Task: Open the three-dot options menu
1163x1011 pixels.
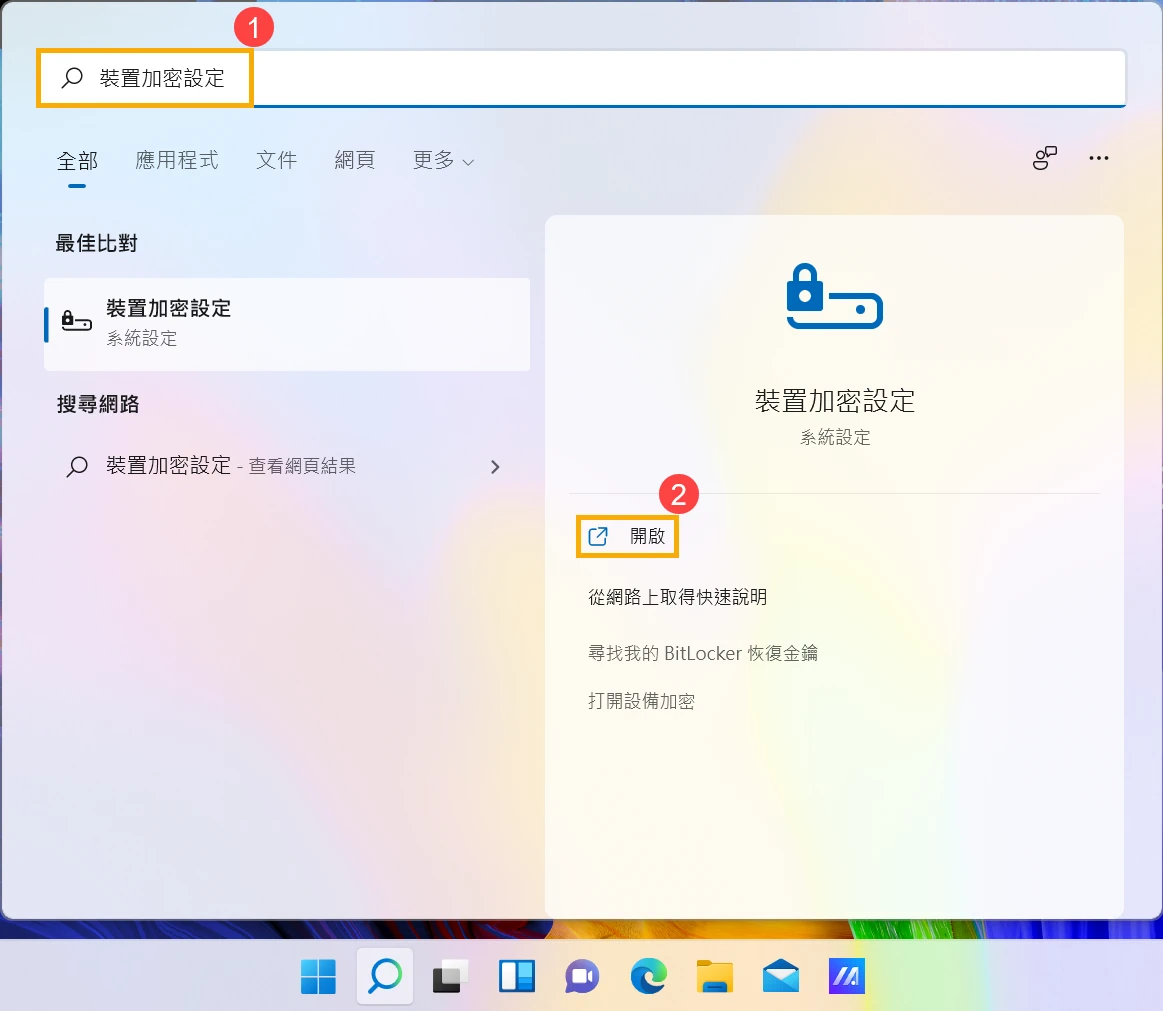Action: pyautogui.click(x=1098, y=158)
